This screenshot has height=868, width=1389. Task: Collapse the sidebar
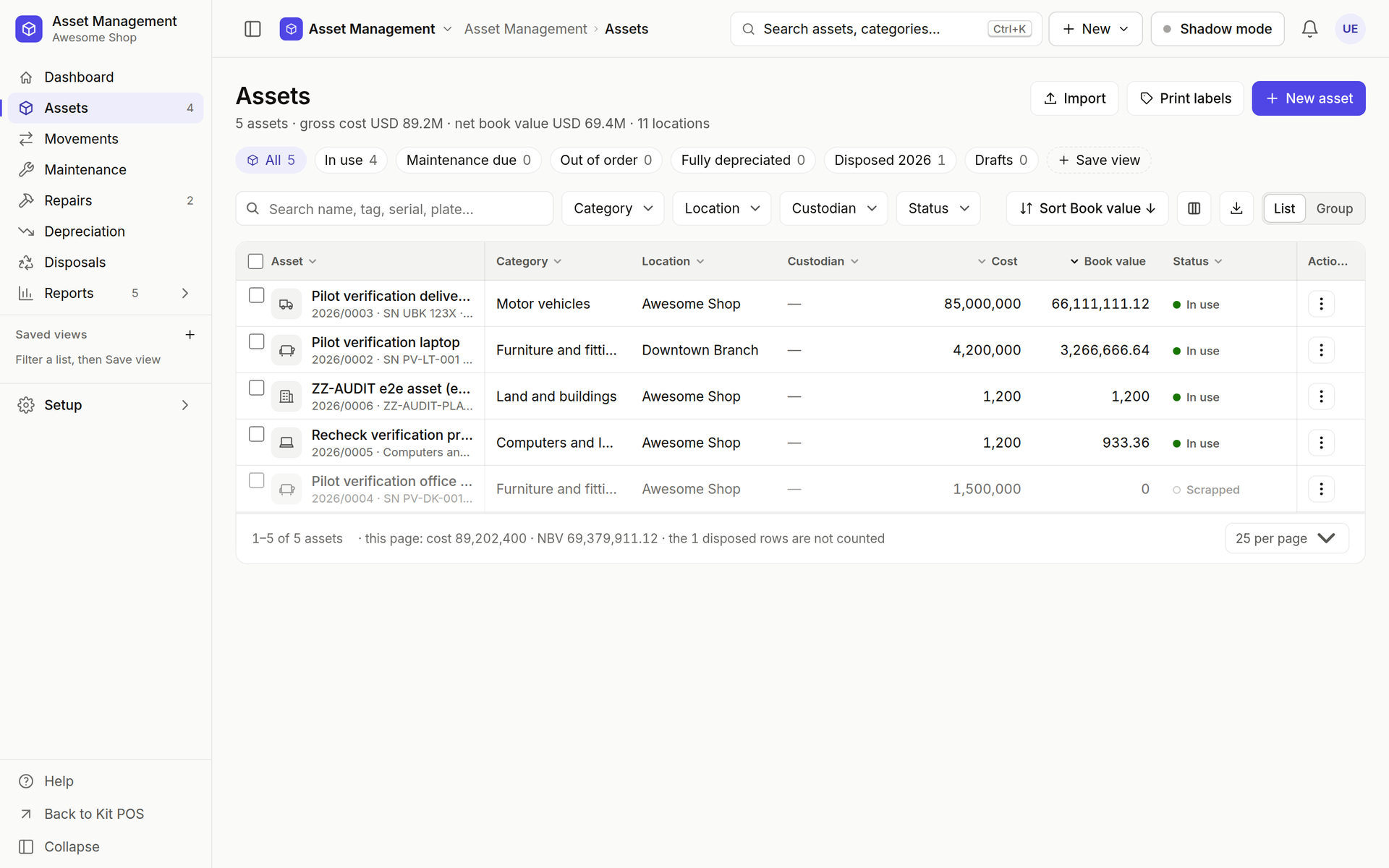click(106, 846)
